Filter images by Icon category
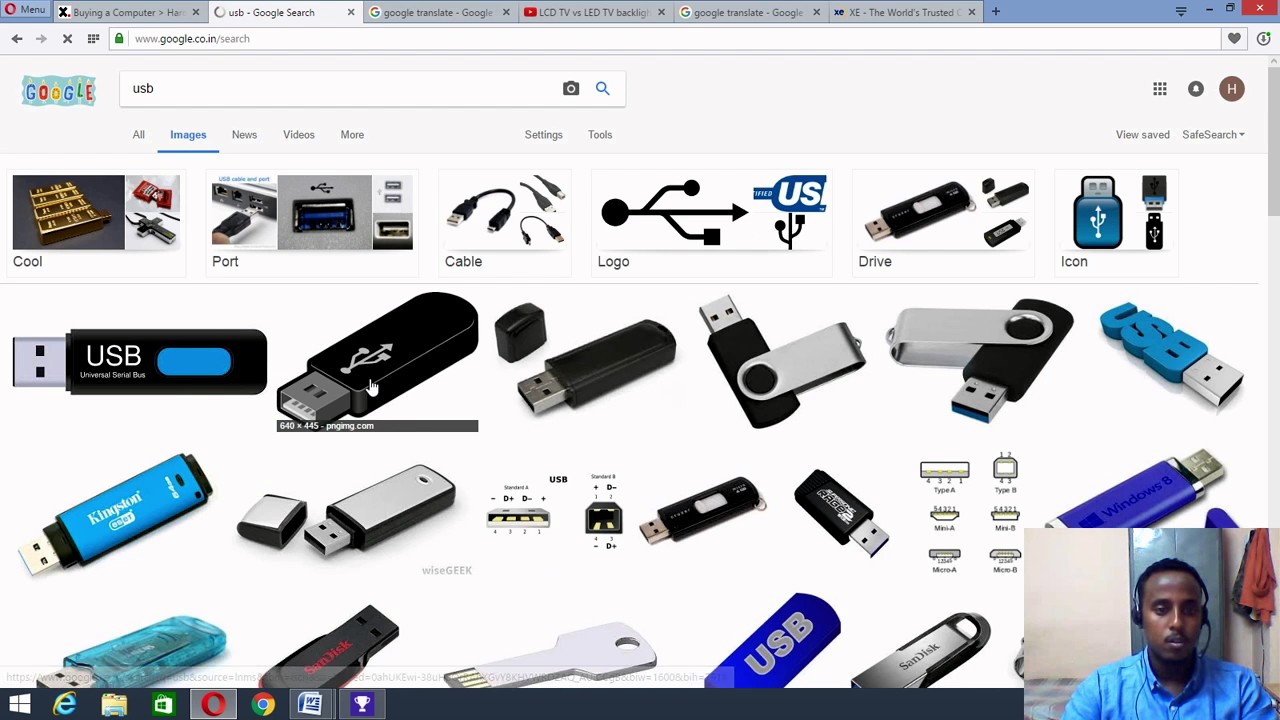The height and width of the screenshot is (720, 1280). pyautogui.click(x=1117, y=223)
